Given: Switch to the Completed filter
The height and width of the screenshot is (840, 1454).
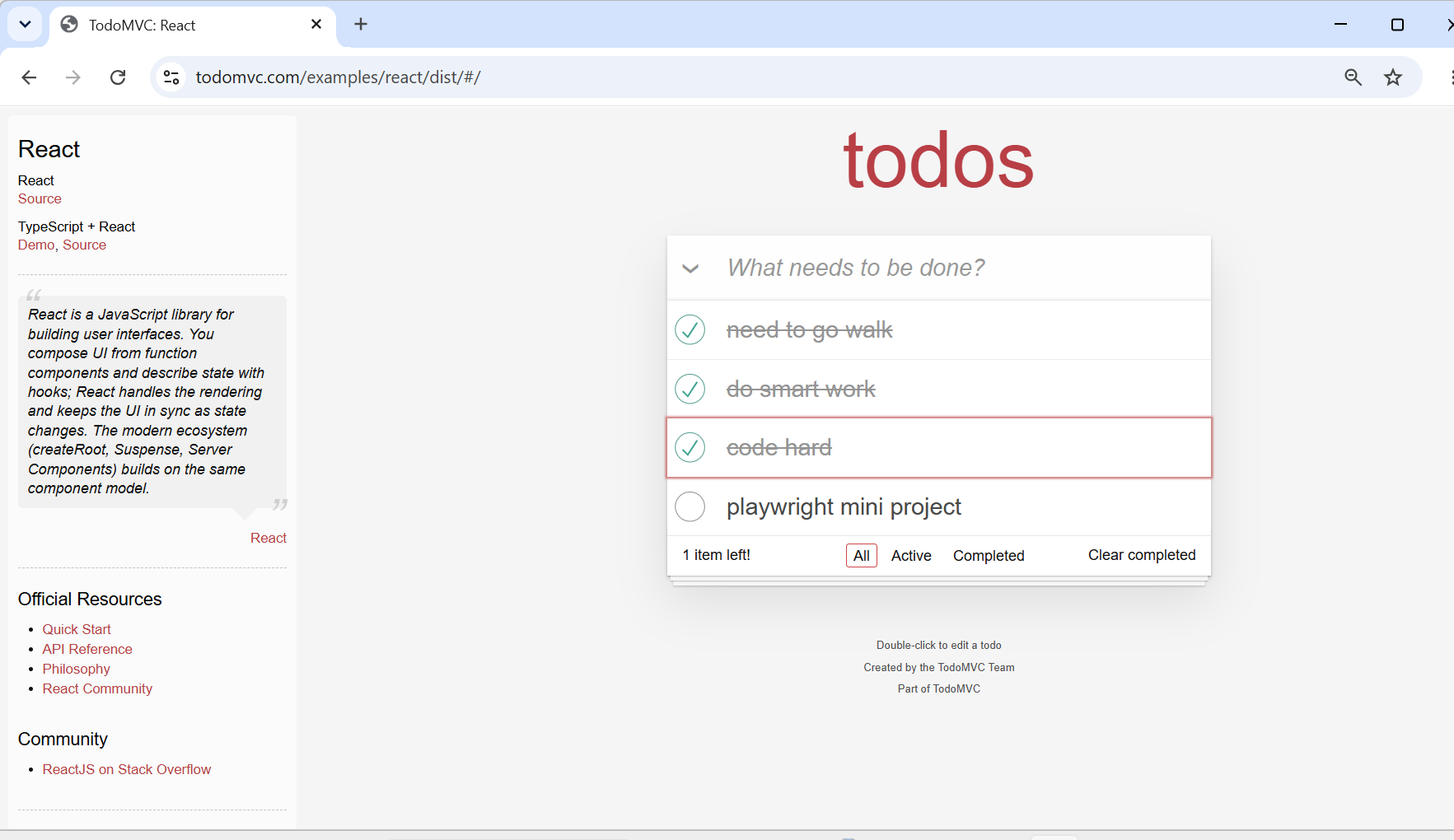Looking at the screenshot, I should 989,556.
